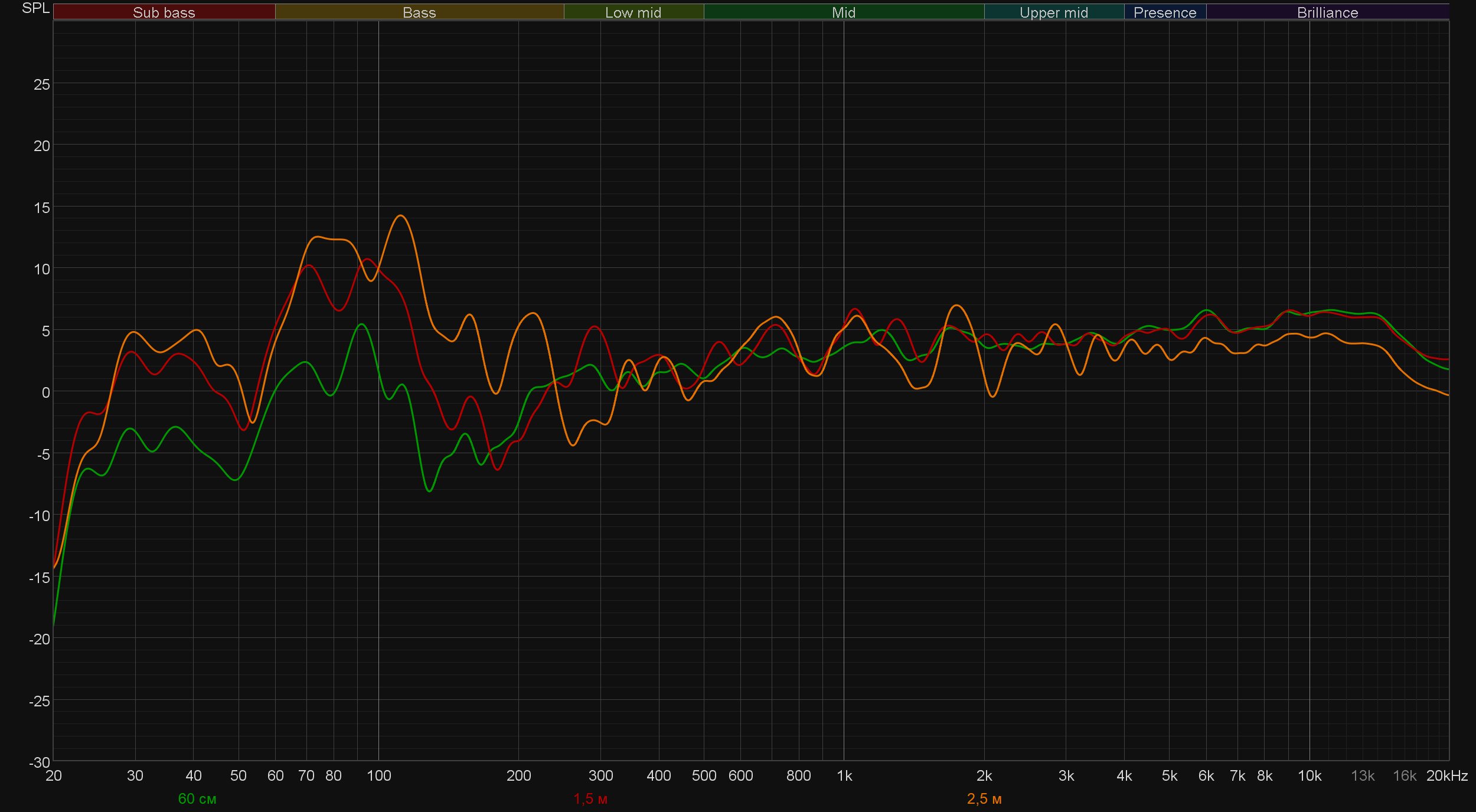Image resolution: width=1476 pixels, height=812 pixels.
Task: Click the Brilliance band header
Action: (x=1327, y=12)
